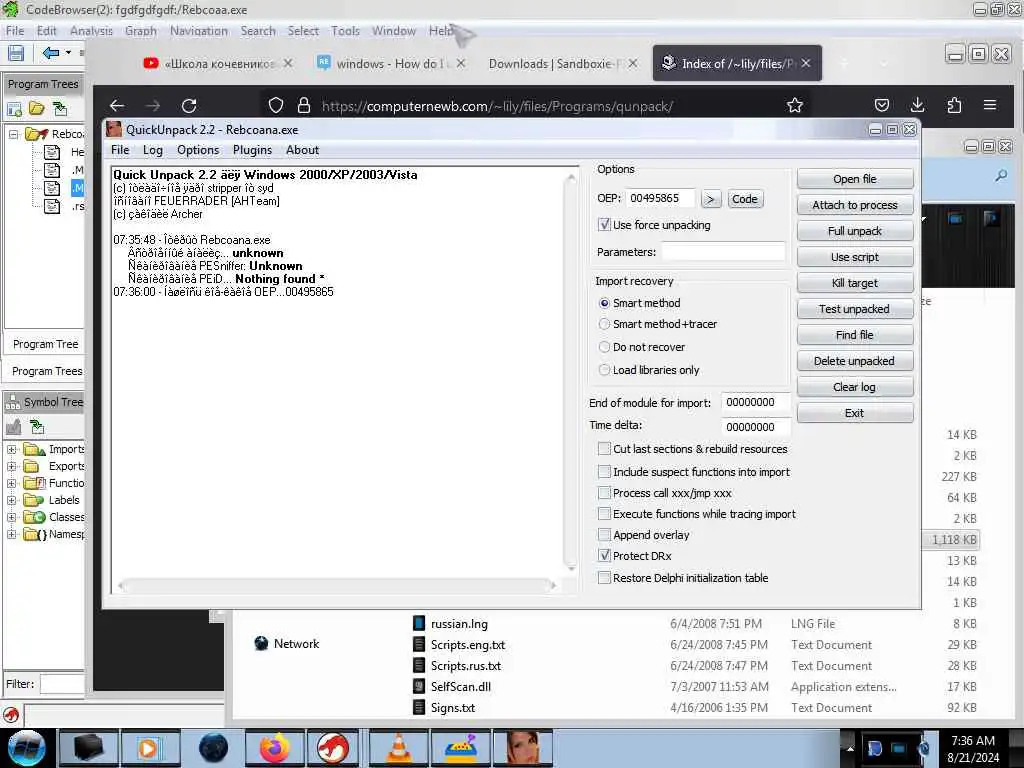Open the Plugins menu in QuickUnpack

click(x=252, y=150)
